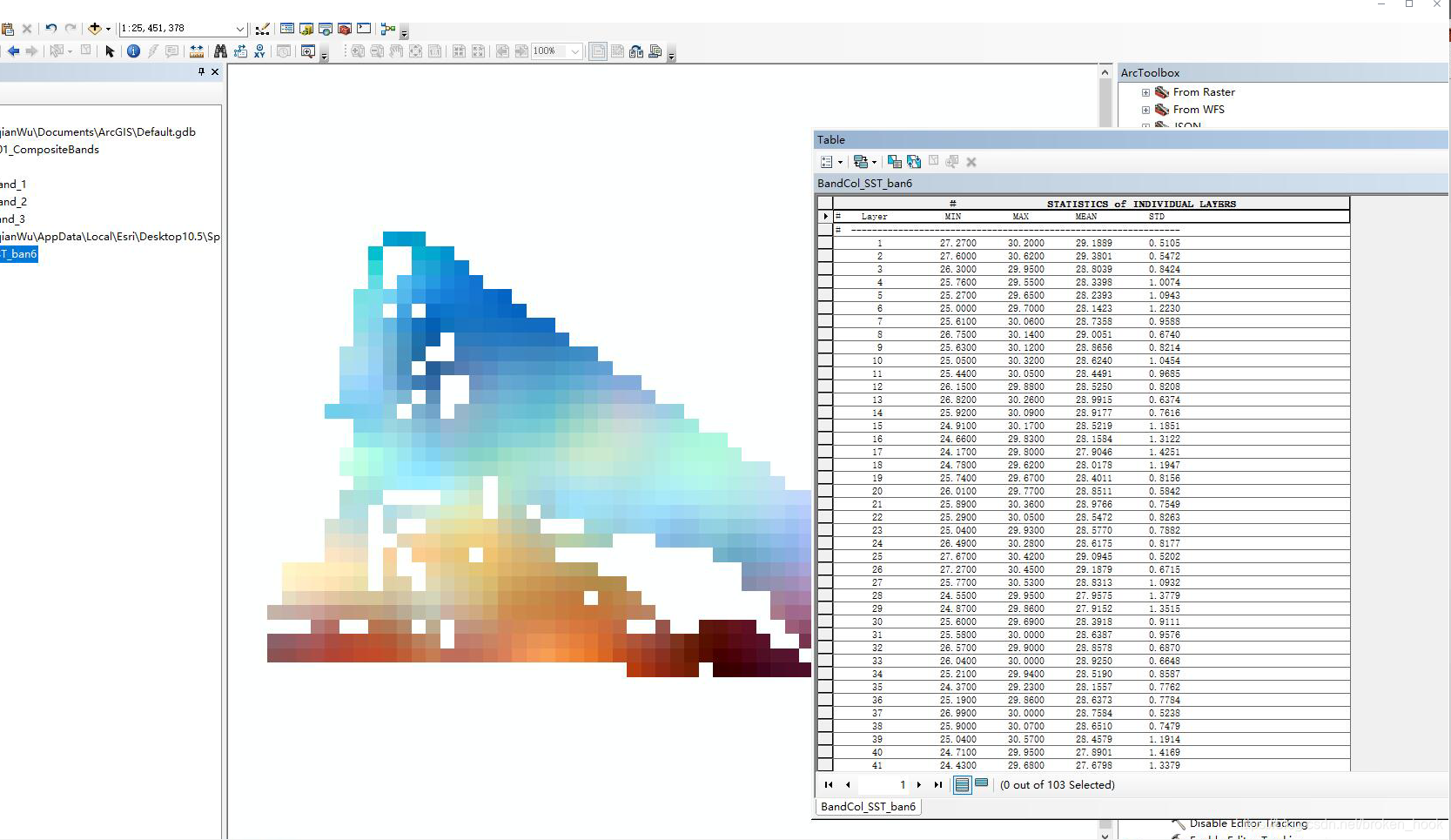Select the record for Layer 5
Image resolution: width=1451 pixels, height=840 pixels.
(825, 295)
